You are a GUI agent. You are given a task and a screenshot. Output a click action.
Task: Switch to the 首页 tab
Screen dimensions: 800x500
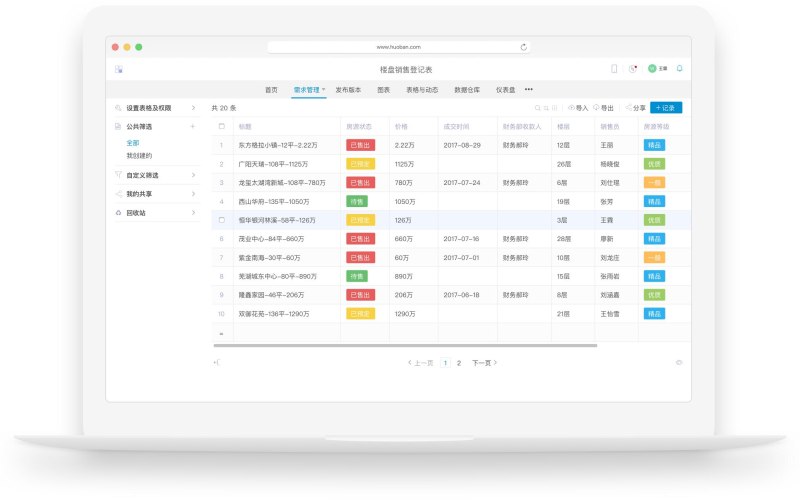coord(271,90)
